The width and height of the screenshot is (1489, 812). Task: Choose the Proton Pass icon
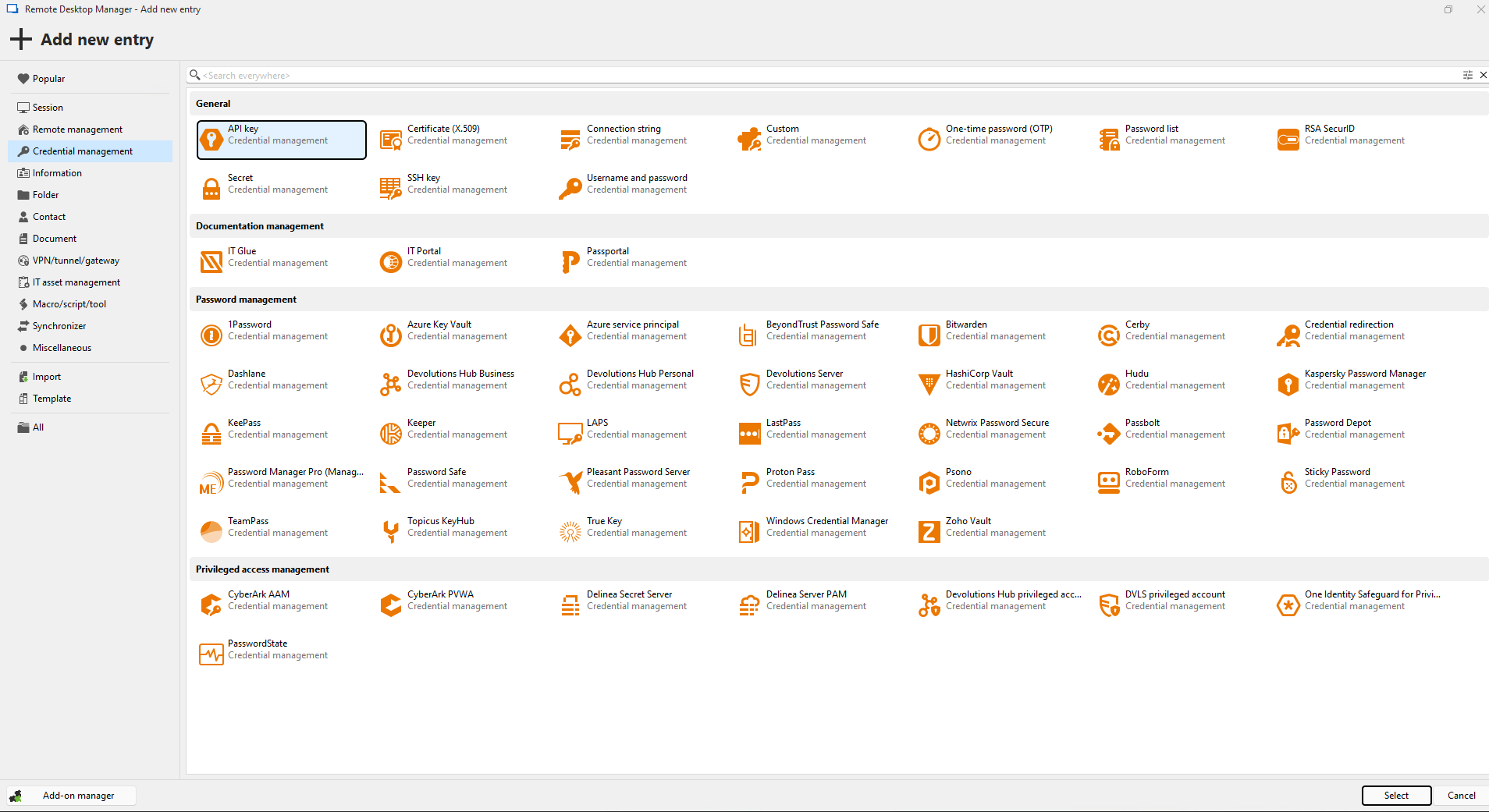click(x=750, y=483)
